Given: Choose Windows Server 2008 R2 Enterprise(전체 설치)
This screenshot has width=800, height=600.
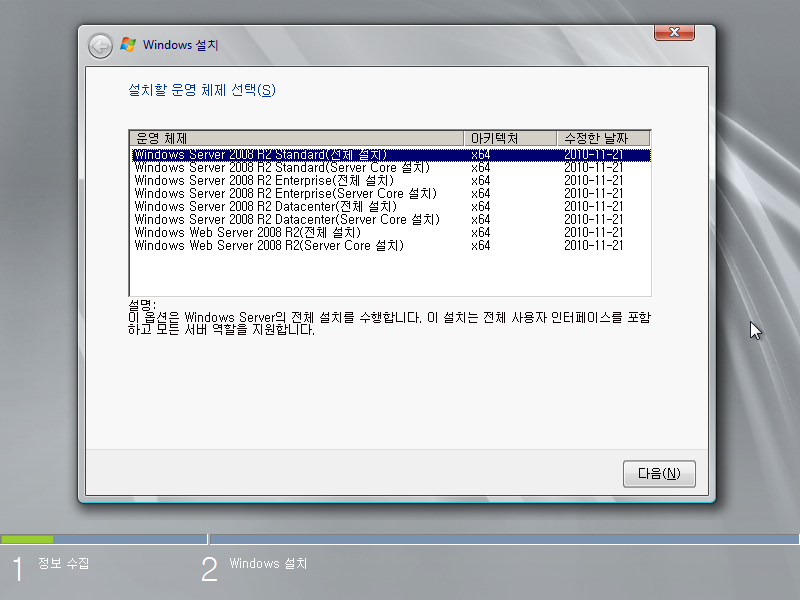Looking at the screenshot, I should [x=391, y=181].
